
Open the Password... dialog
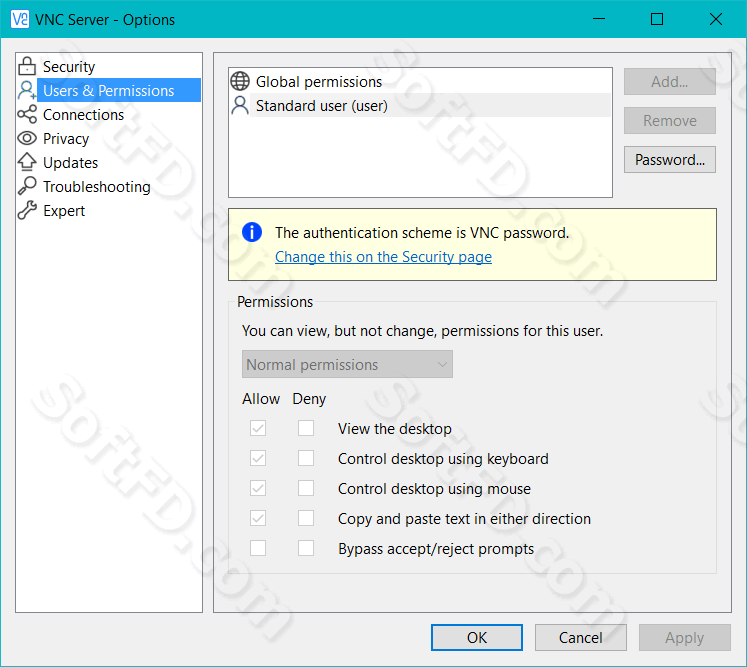point(669,160)
